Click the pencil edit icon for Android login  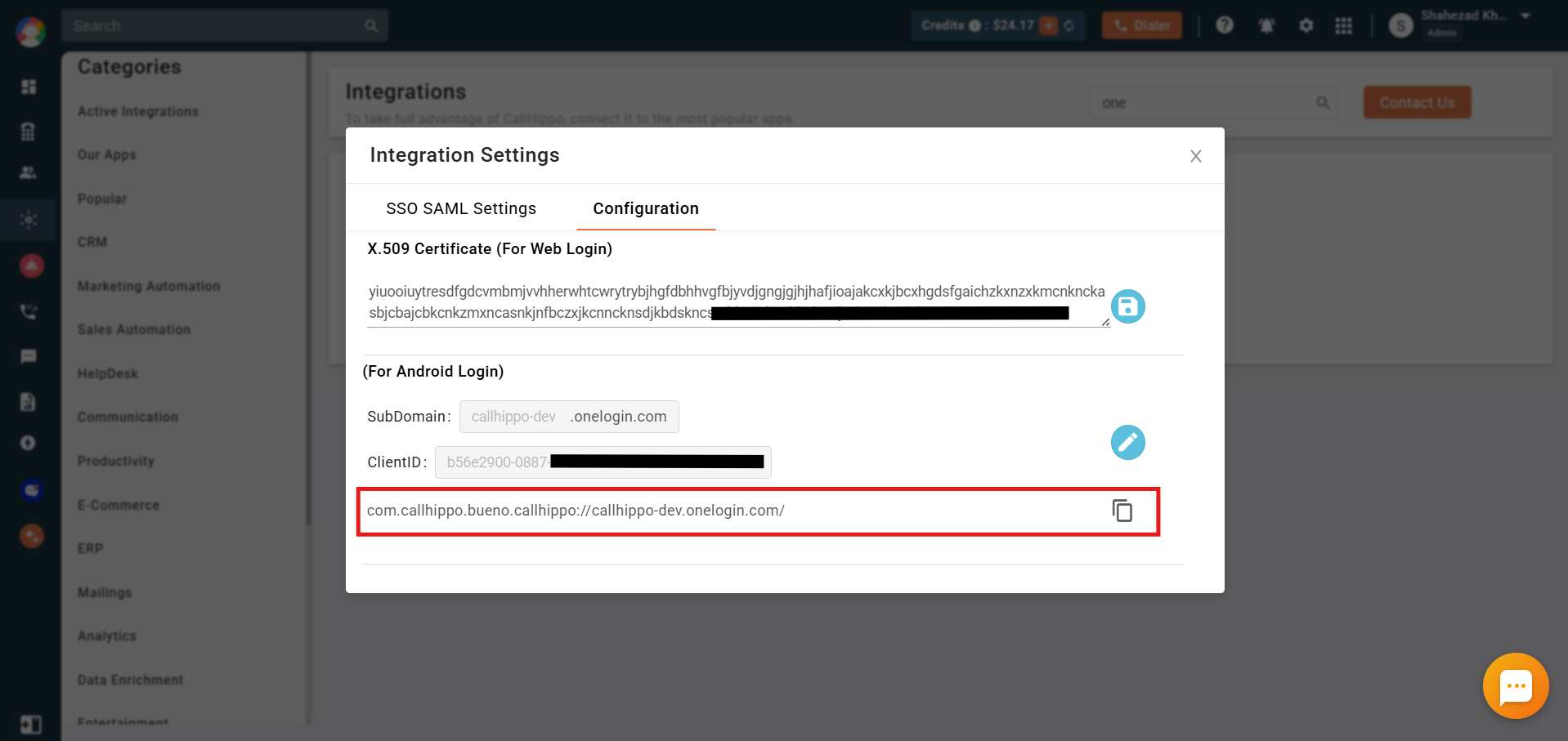click(x=1128, y=442)
